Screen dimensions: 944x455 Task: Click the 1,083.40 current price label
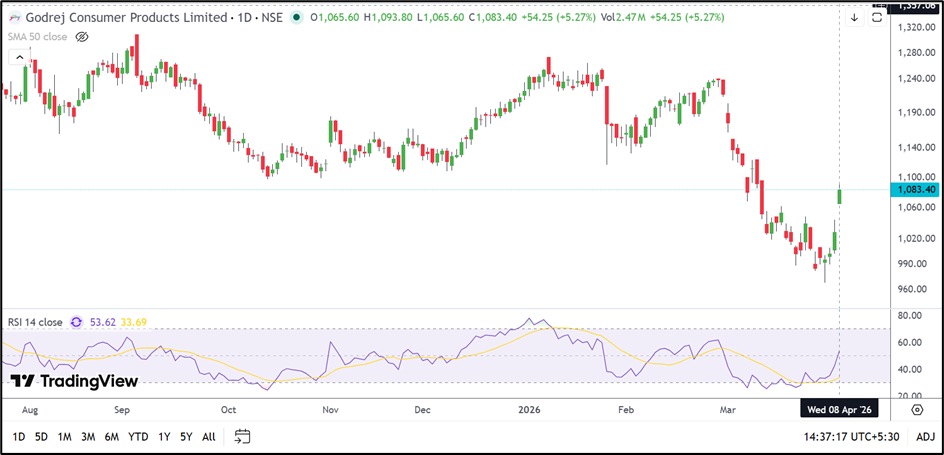coord(917,189)
